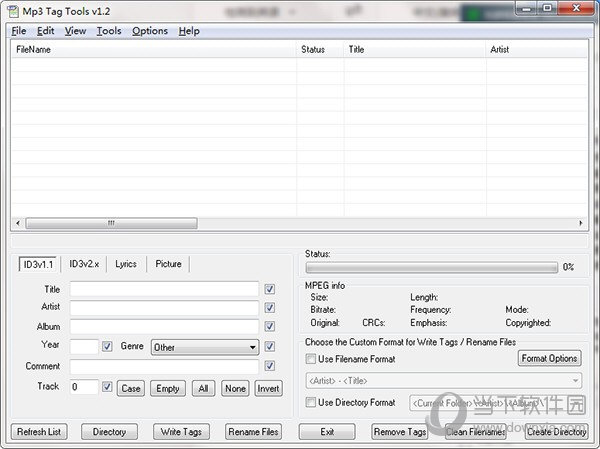Viewport: 600px width, 449px height.
Task: Click the Case button
Action: 131,389
